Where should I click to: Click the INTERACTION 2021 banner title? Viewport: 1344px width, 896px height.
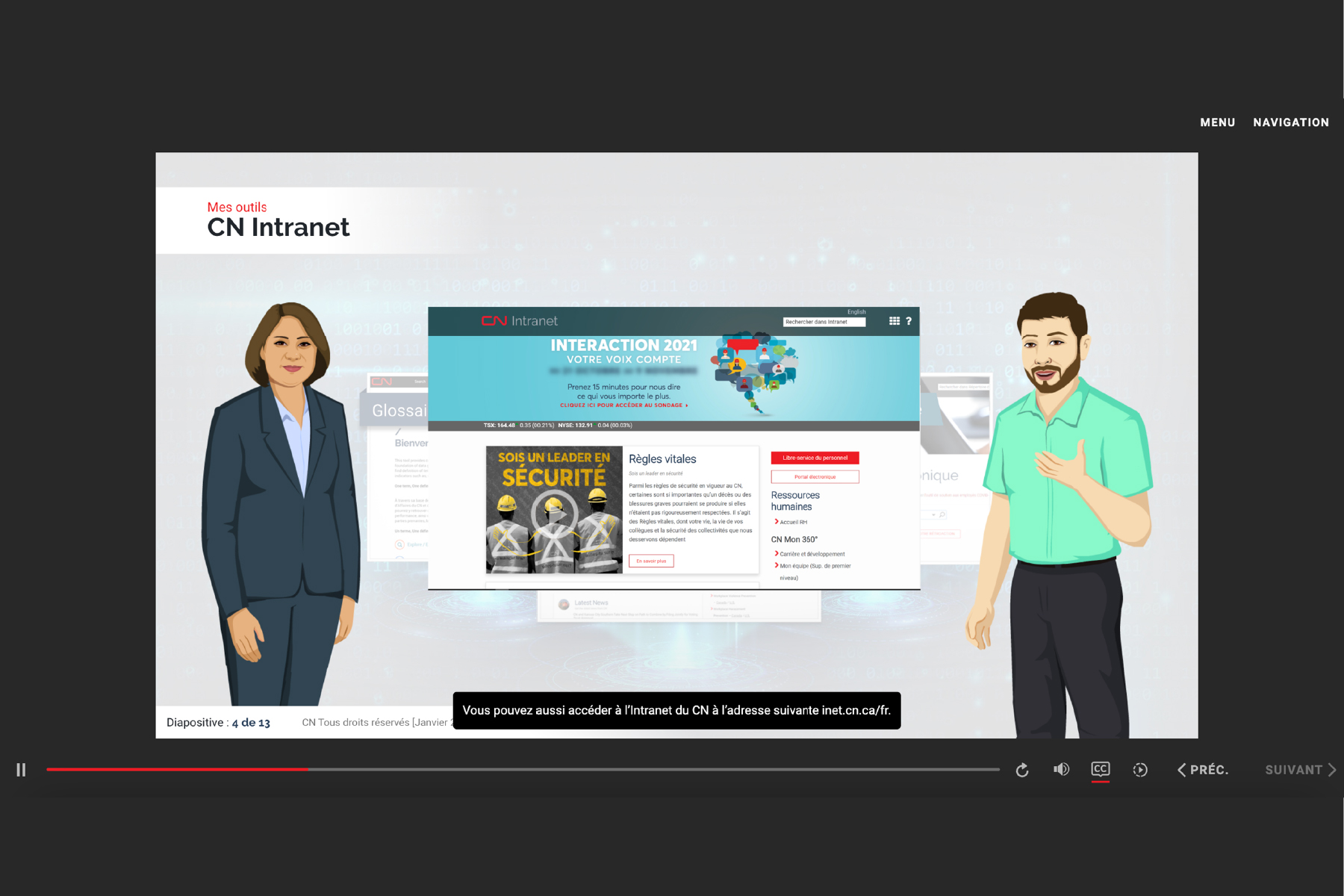[x=624, y=345]
